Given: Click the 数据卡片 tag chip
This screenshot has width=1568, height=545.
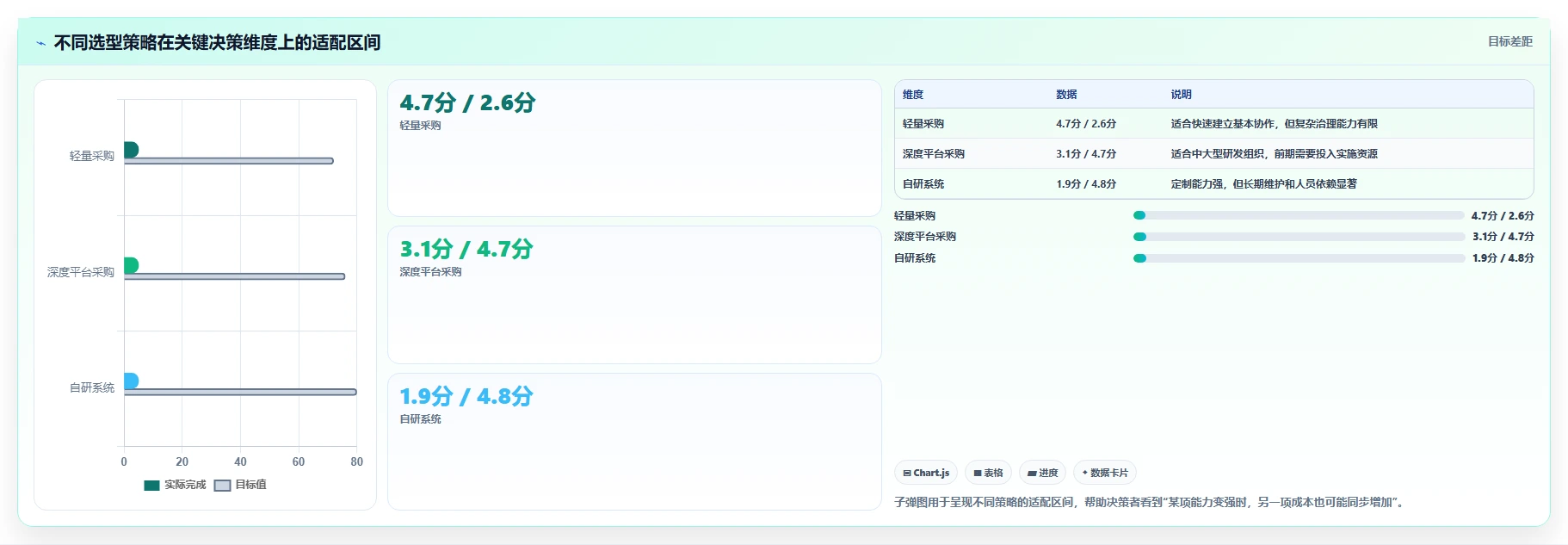Looking at the screenshot, I should pyautogui.click(x=1105, y=473).
